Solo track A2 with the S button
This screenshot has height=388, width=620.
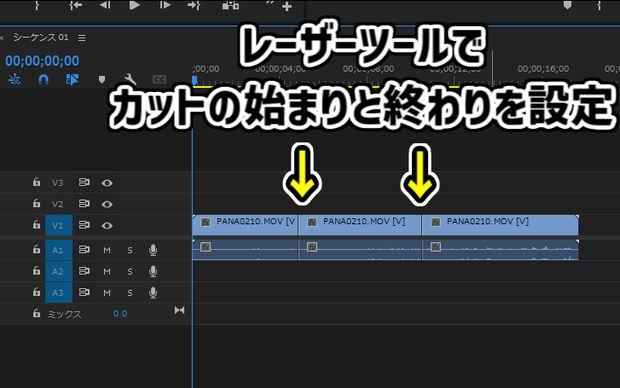(x=130, y=272)
